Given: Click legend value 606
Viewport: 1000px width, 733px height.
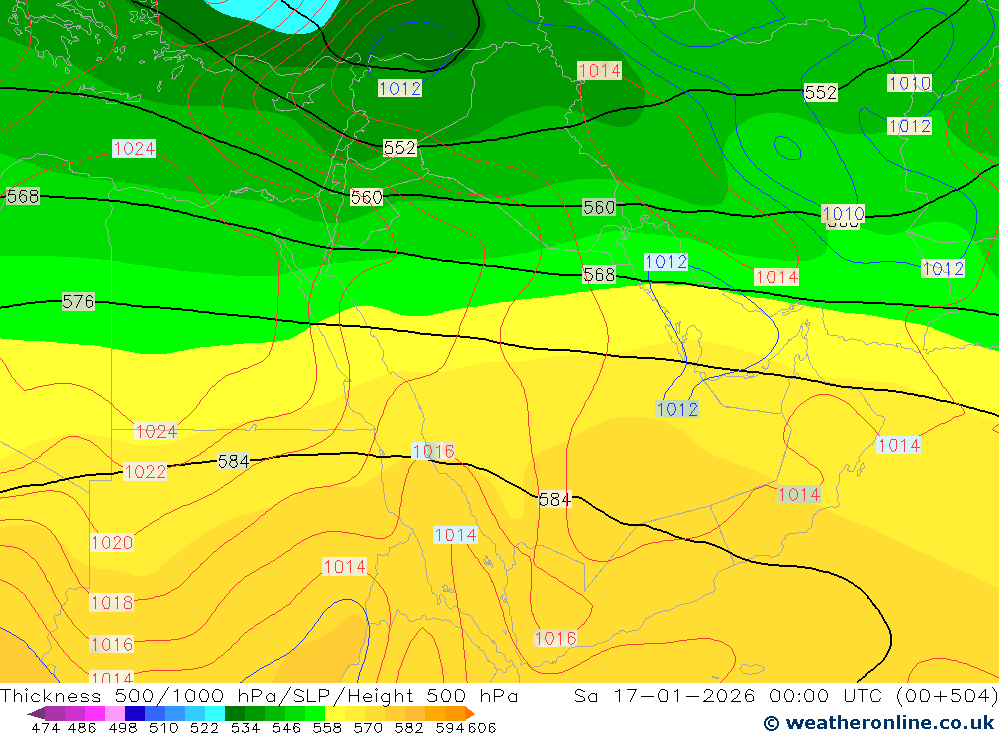Looking at the screenshot, I should [482, 727].
